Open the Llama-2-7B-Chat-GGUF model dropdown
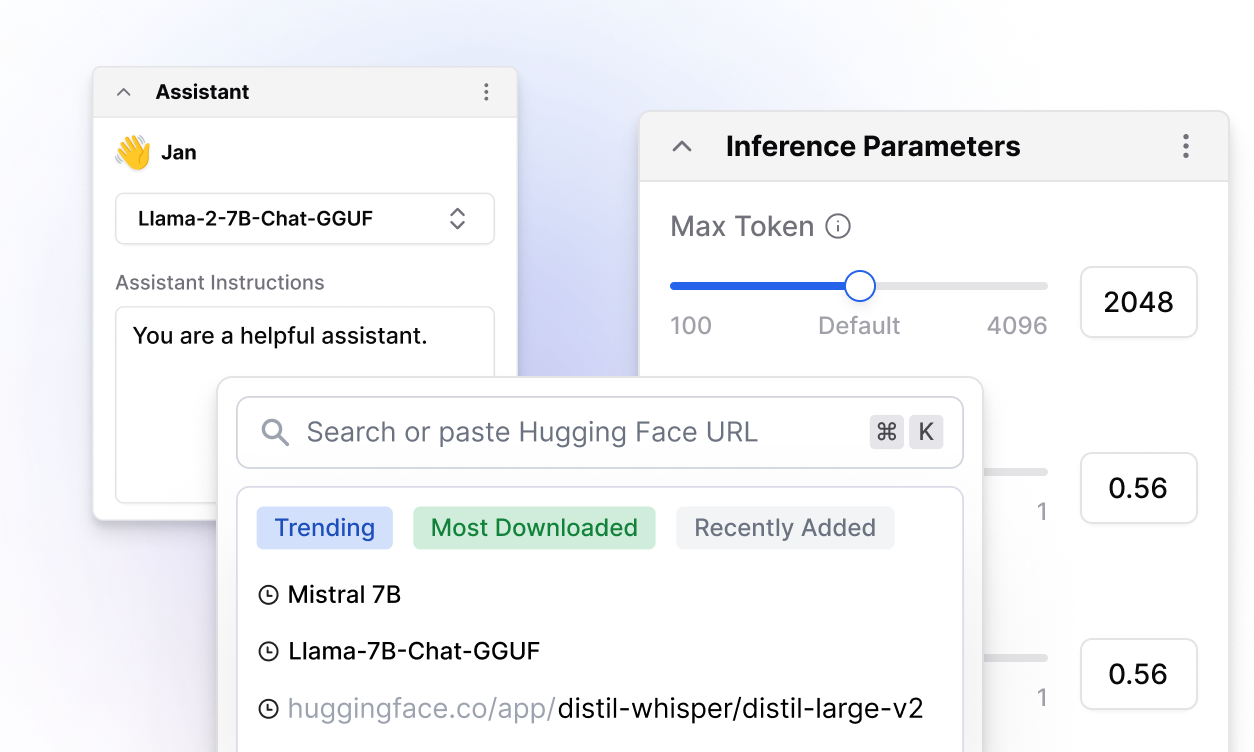This screenshot has height=752, width=1254. (x=305, y=219)
